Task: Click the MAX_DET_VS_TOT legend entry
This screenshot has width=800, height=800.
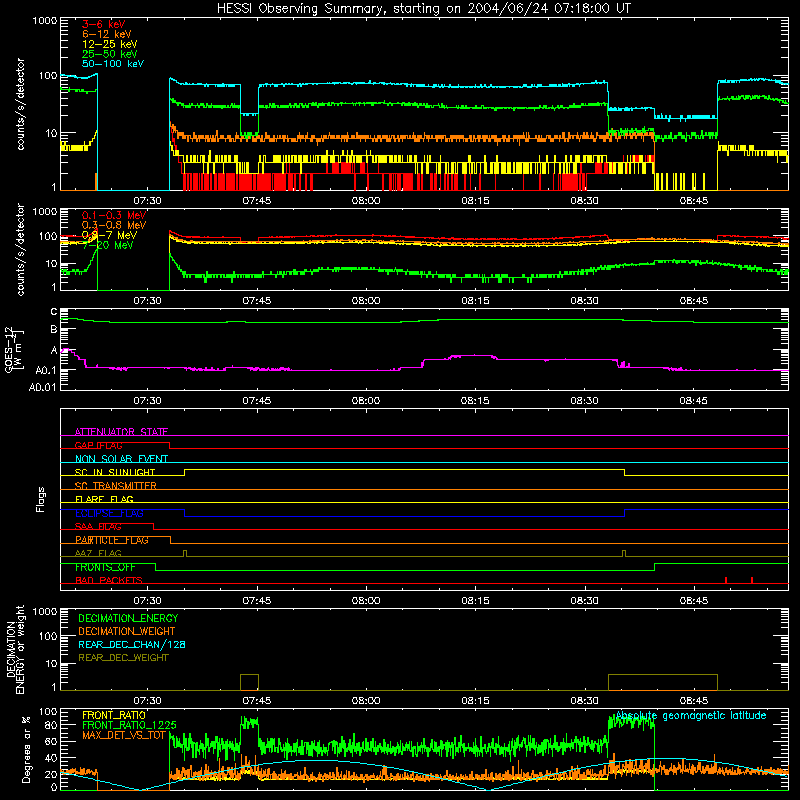Action: pyautogui.click(x=124, y=735)
